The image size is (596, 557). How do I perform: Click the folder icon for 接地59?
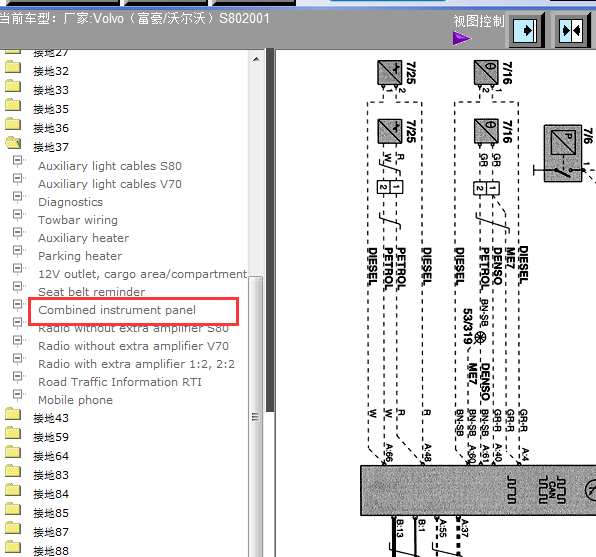(x=13, y=433)
